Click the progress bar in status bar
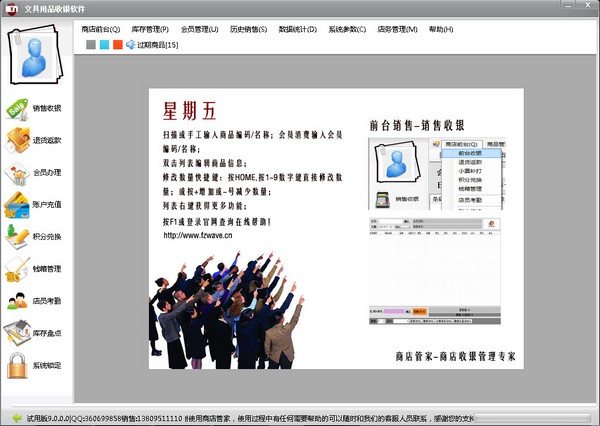600x426 pixels. [534, 418]
